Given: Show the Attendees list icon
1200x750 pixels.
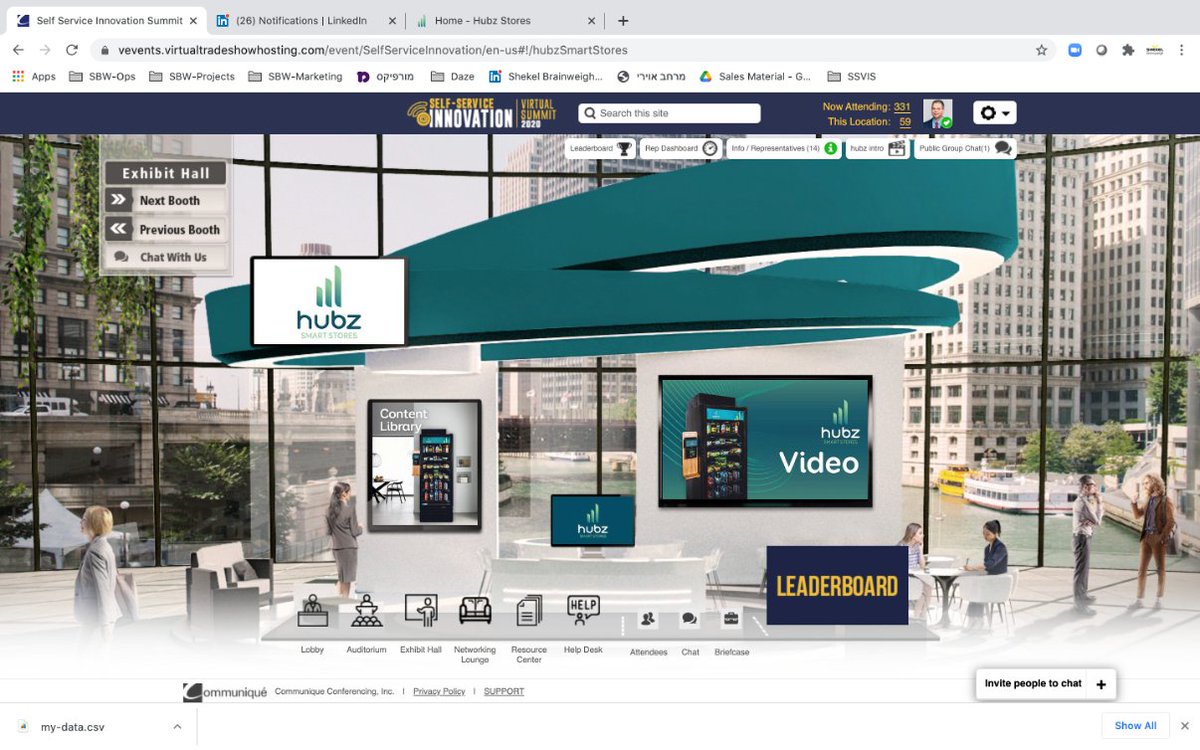Looking at the screenshot, I should tap(648, 619).
